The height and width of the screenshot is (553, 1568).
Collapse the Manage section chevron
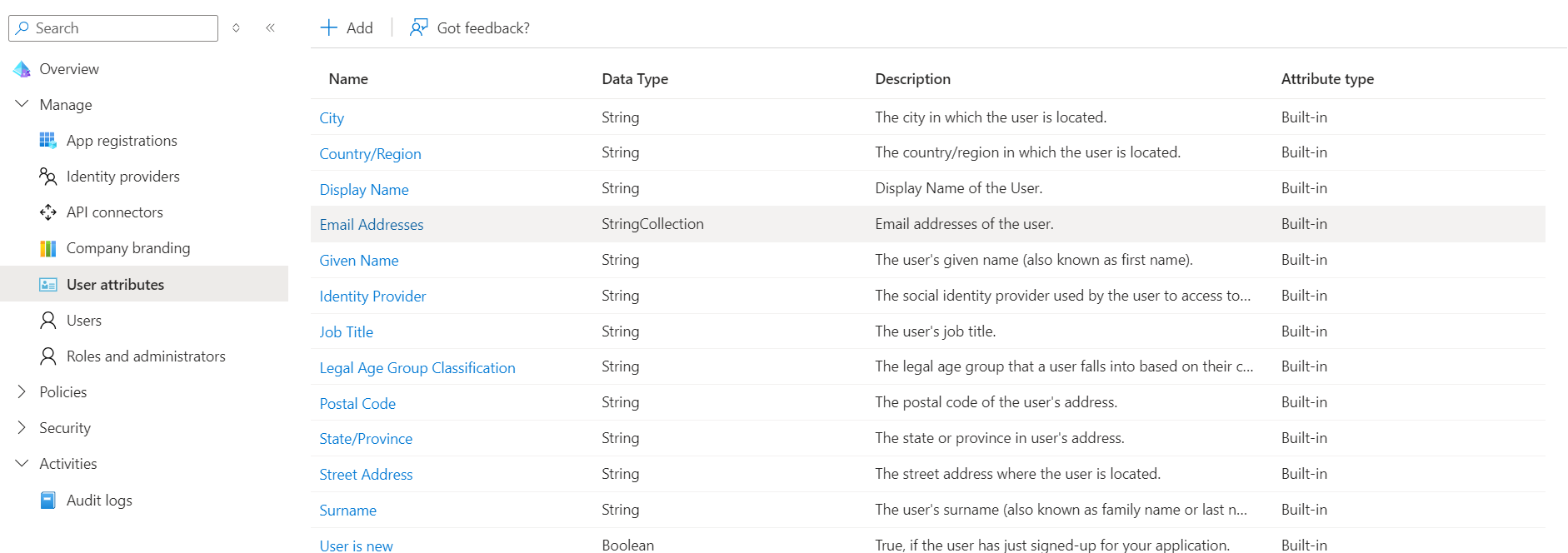(x=22, y=105)
